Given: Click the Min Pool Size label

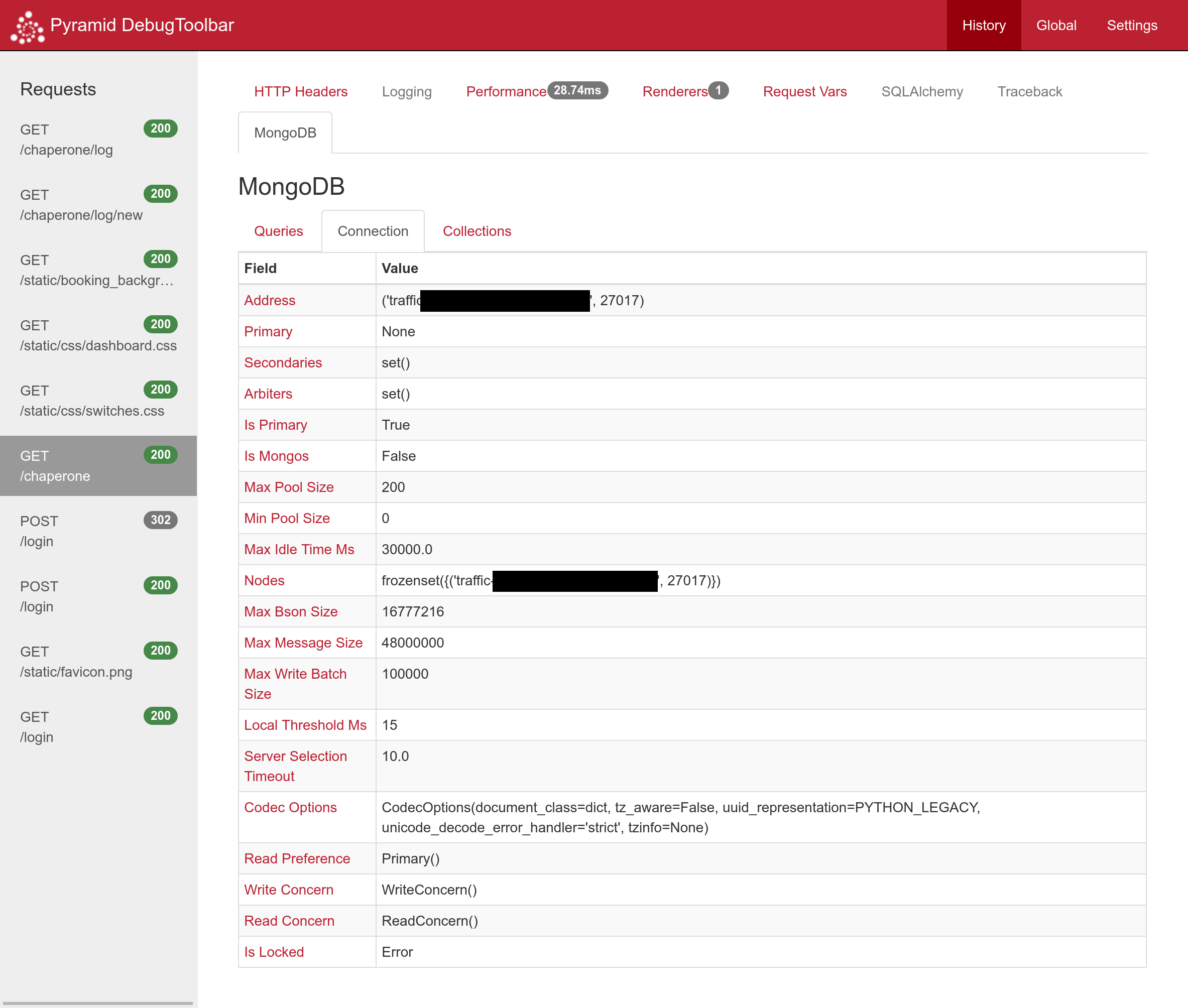Looking at the screenshot, I should tap(287, 518).
